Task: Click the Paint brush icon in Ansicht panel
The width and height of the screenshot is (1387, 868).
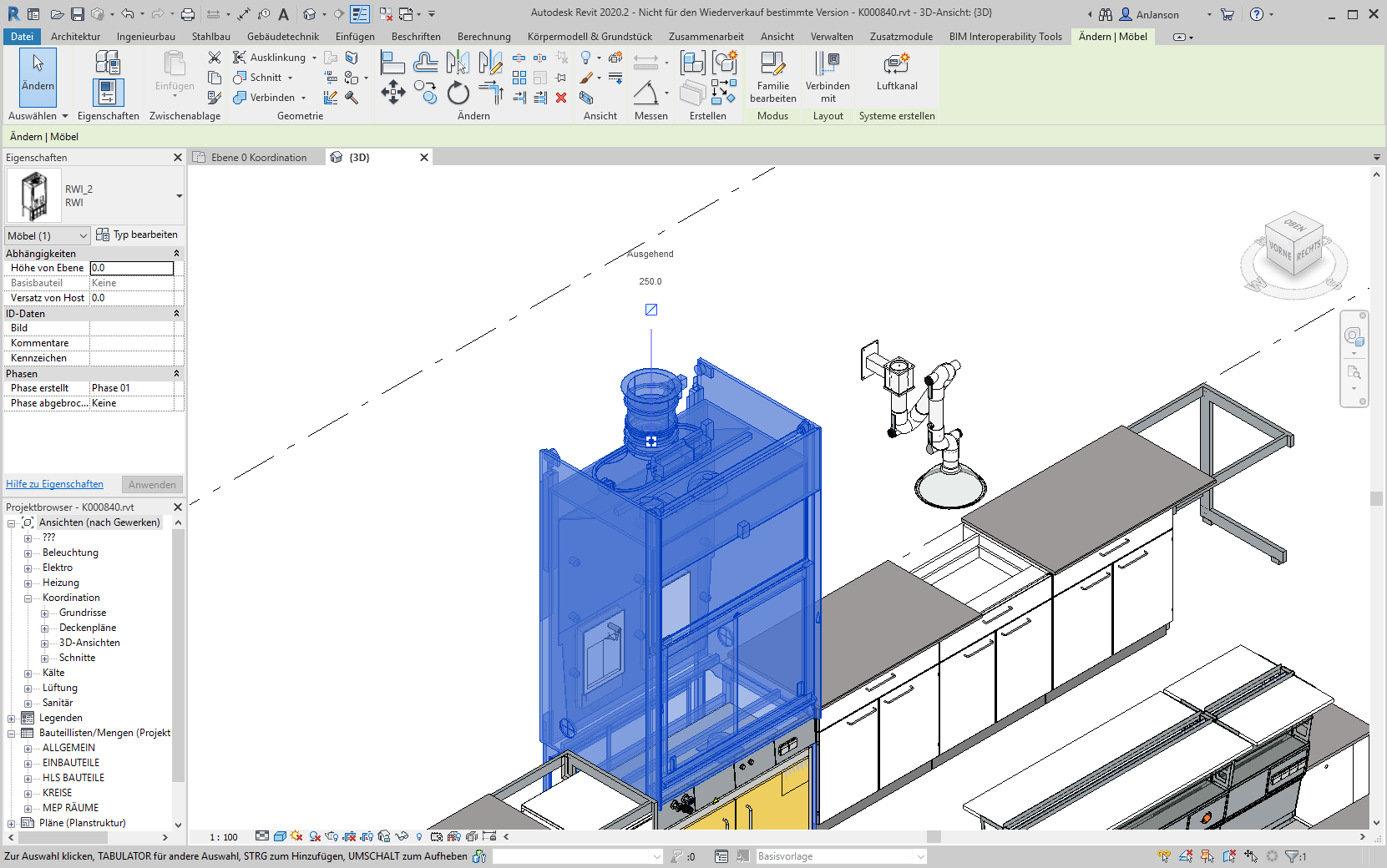Action: [586, 78]
